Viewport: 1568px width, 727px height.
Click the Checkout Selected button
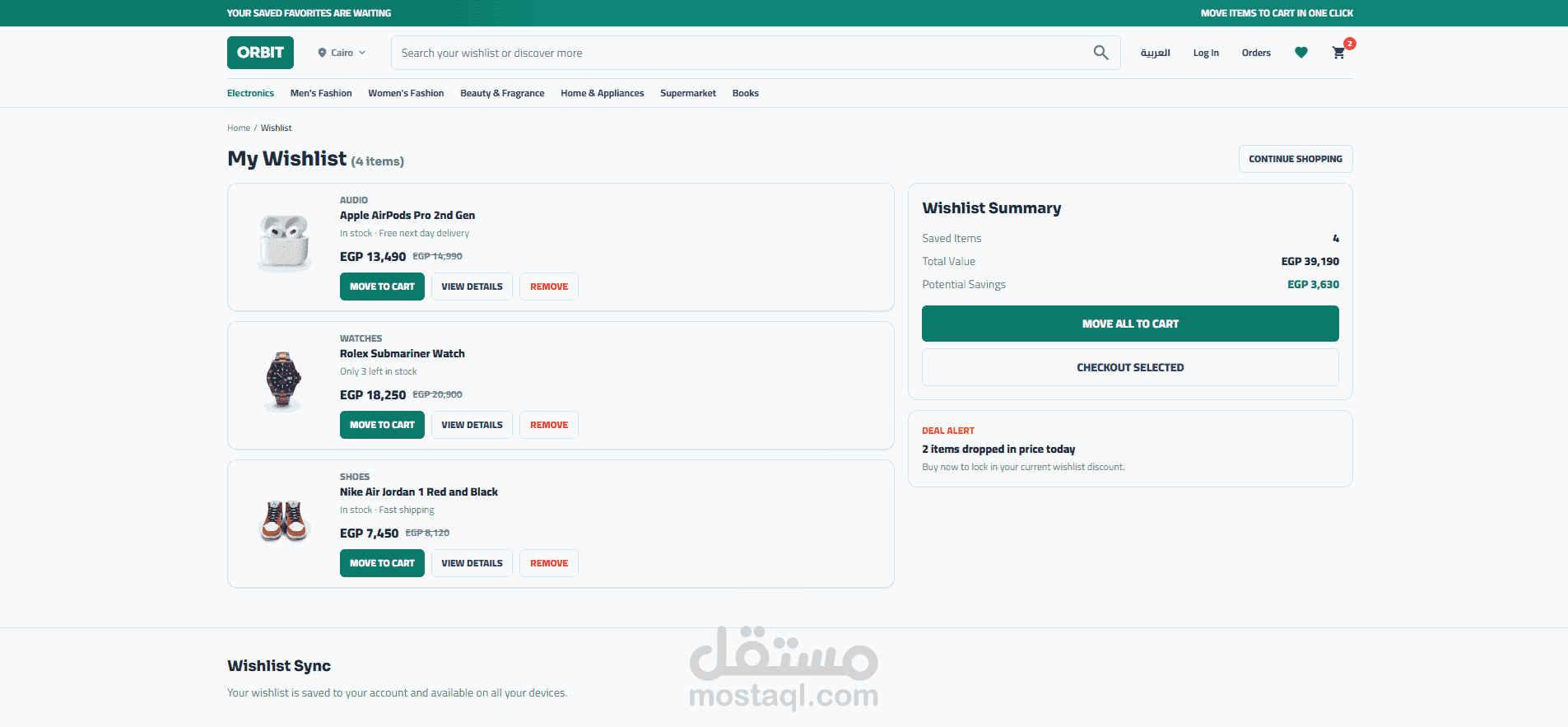(1130, 367)
